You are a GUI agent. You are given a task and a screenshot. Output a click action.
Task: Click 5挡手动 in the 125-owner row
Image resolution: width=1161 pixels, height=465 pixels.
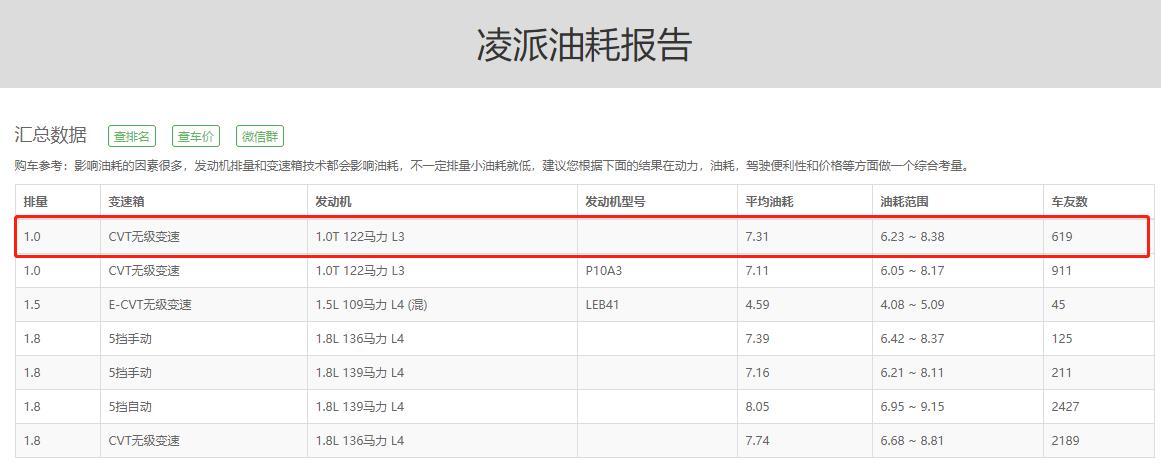(x=130, y=339)
